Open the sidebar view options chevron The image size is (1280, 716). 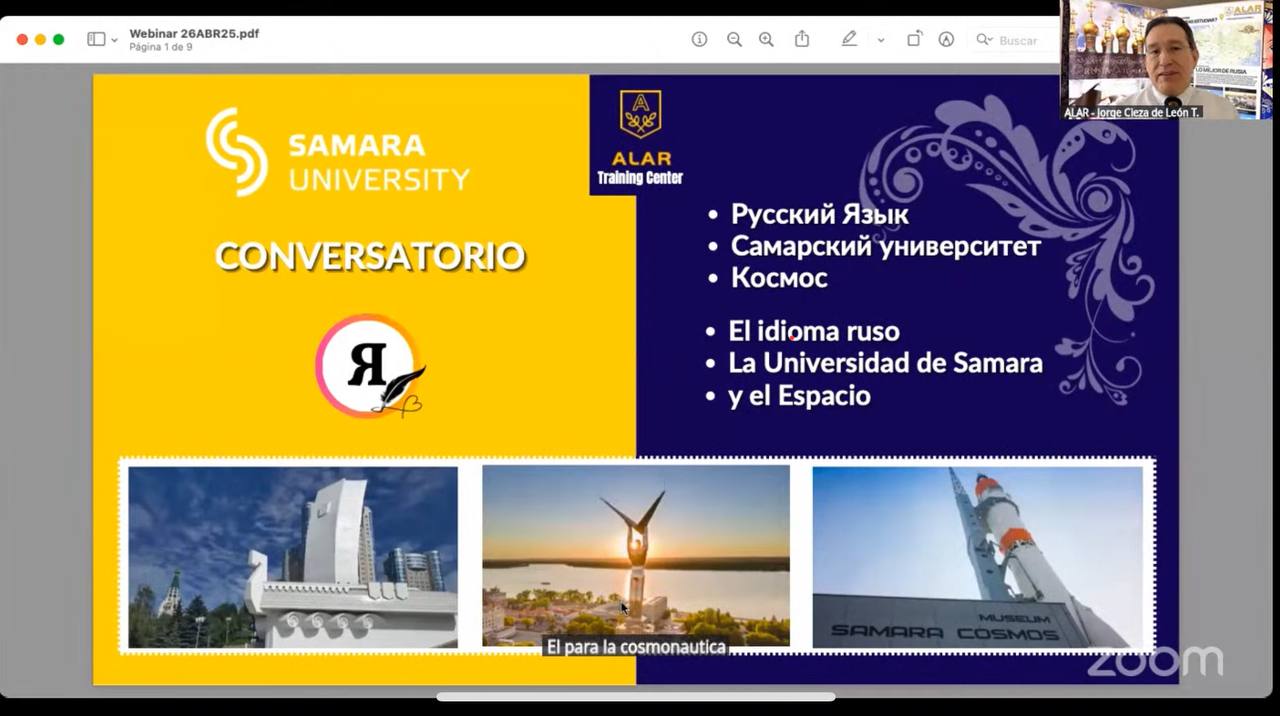tap(114, 40)
